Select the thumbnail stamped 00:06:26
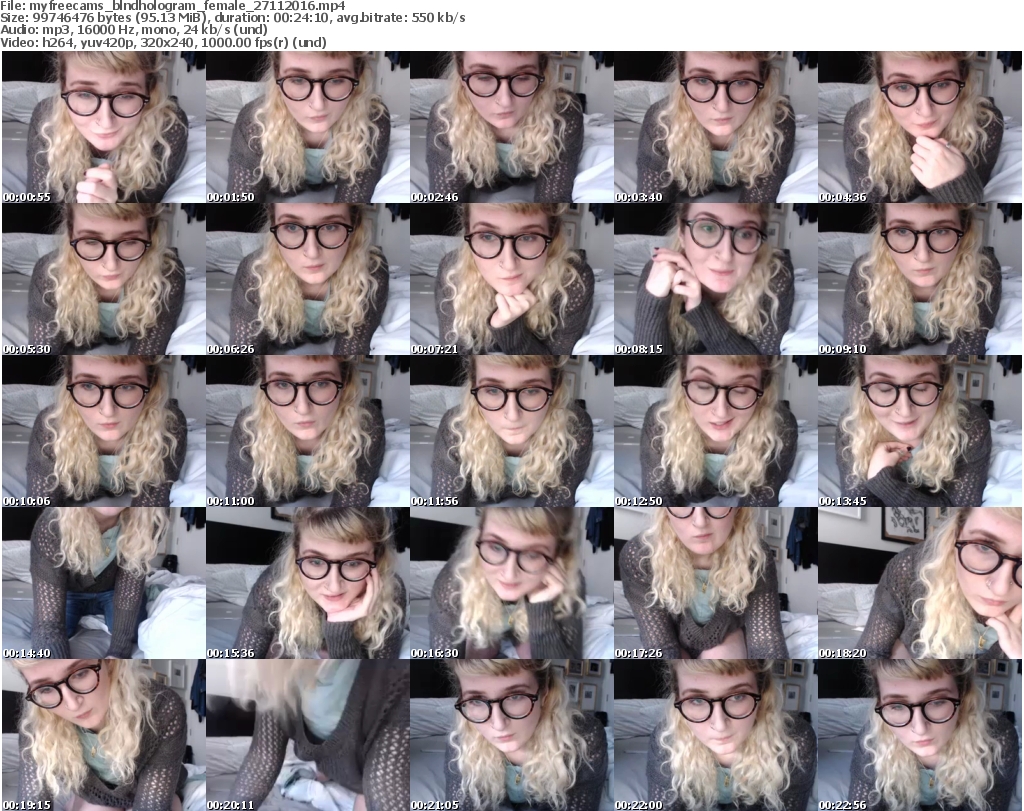 coord(308,279)
